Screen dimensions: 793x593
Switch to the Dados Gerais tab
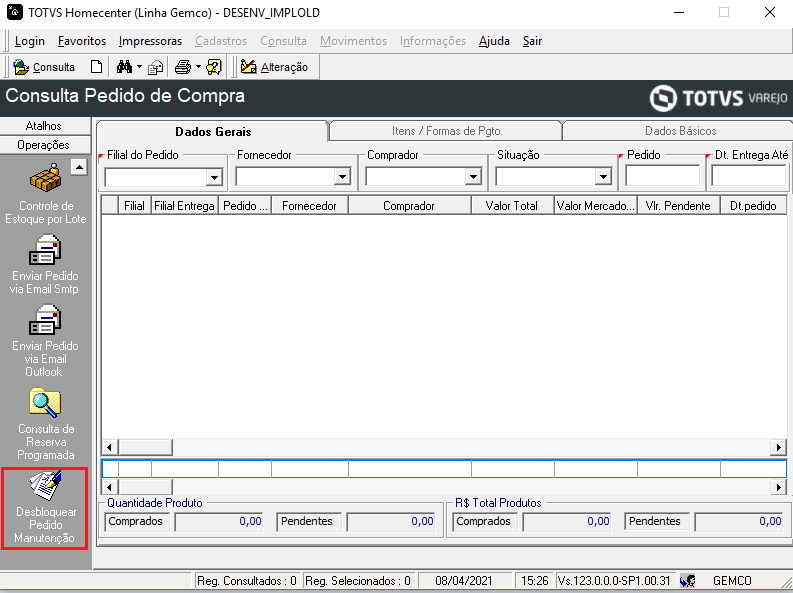click(213, 131)
